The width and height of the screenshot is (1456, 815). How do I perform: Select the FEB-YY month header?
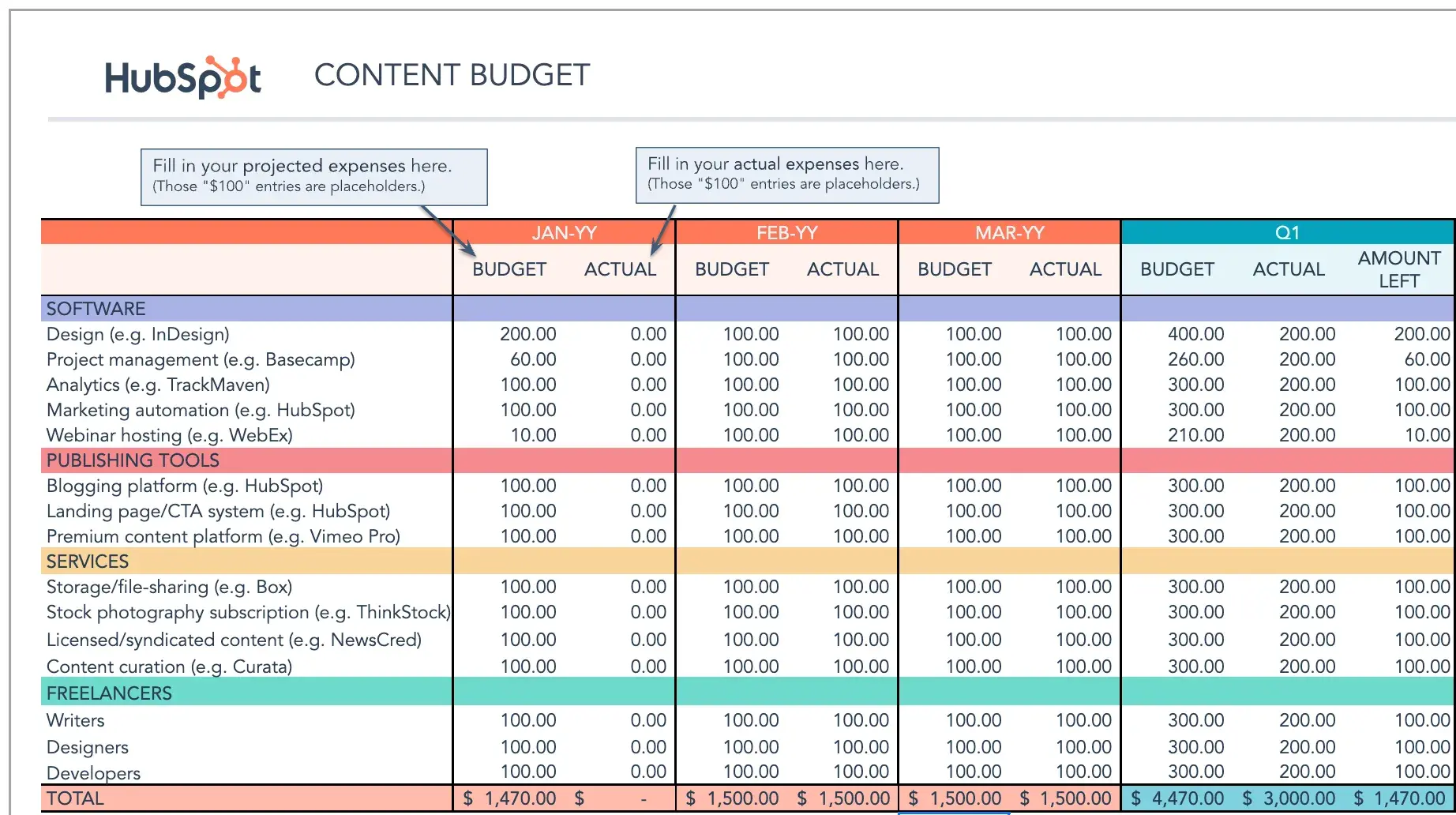(786, 233)
